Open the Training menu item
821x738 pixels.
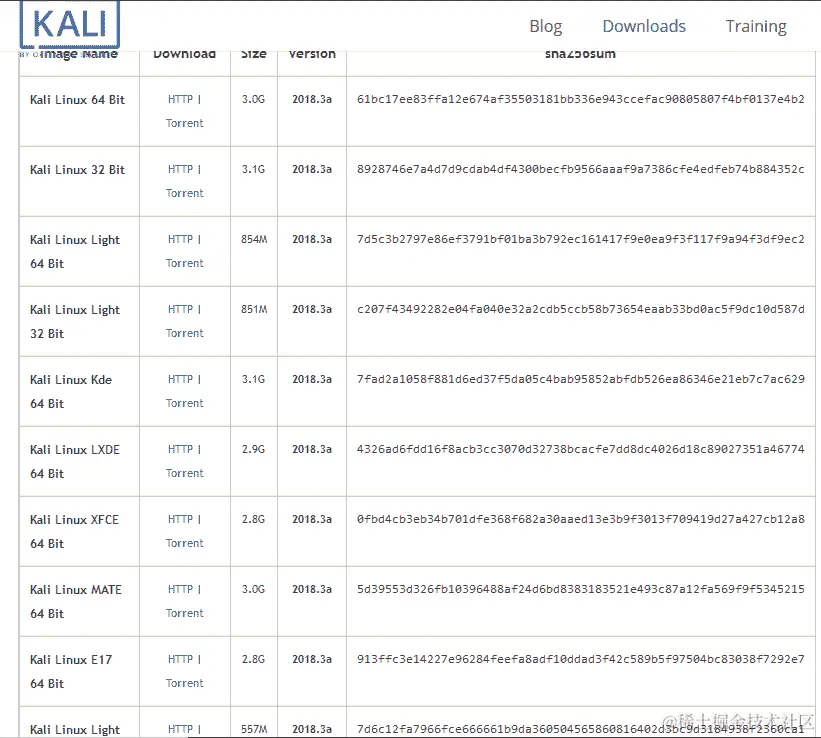[756, 26]
